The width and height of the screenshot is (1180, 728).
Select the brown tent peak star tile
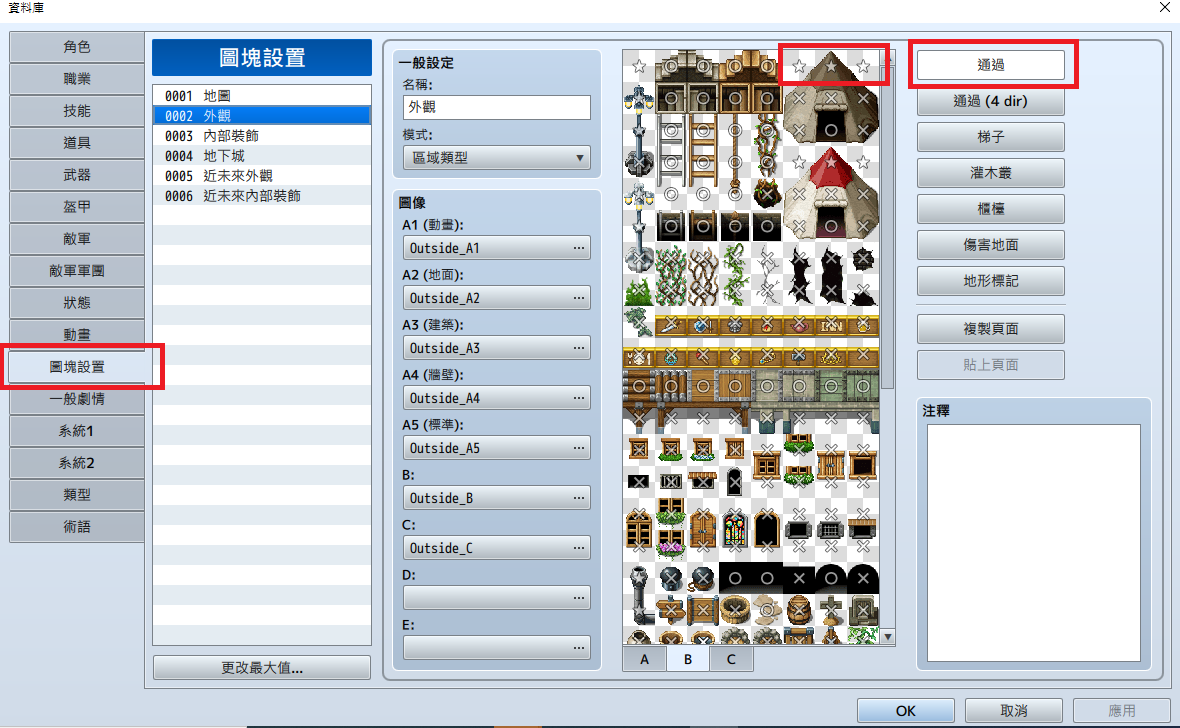831,66
